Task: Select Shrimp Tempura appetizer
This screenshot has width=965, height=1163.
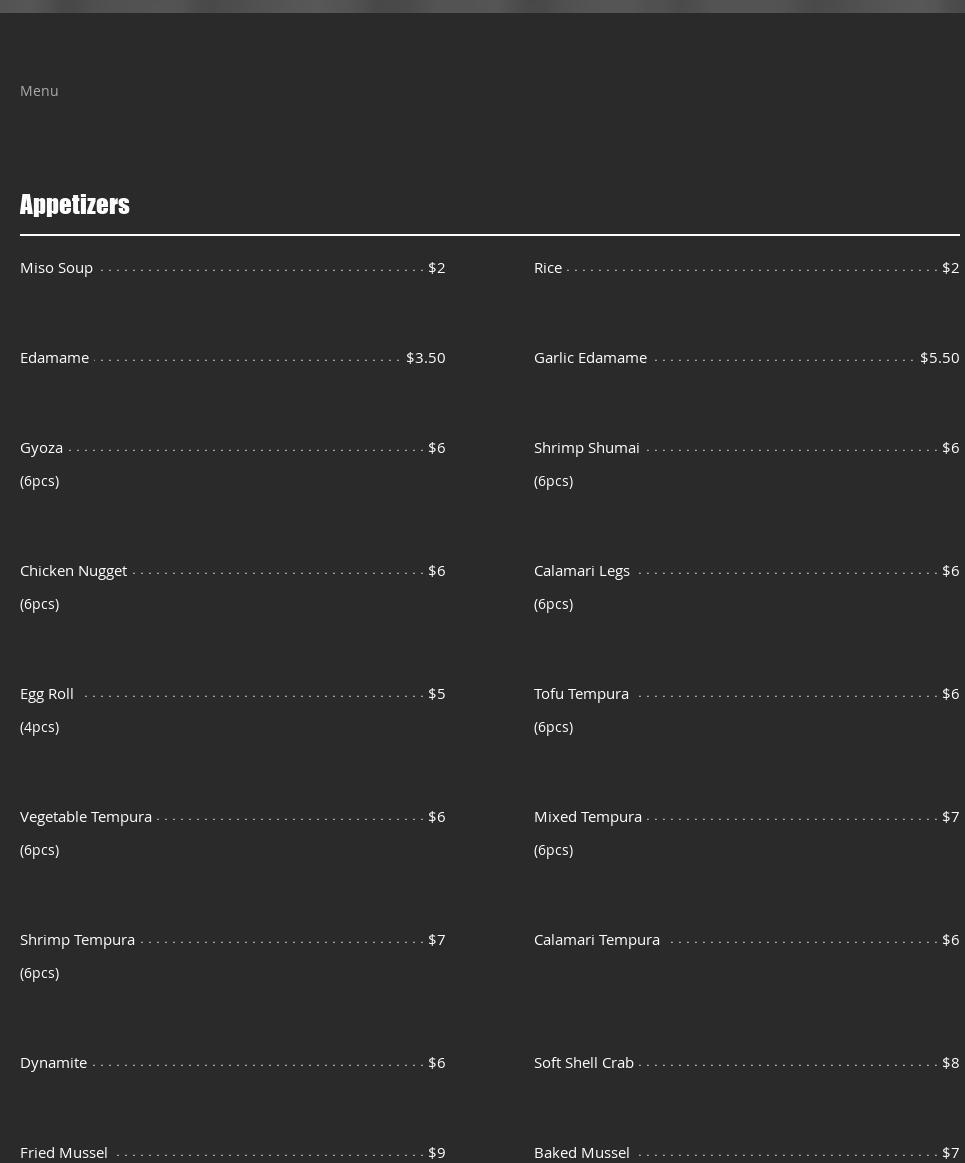Action: click(77, 940)
